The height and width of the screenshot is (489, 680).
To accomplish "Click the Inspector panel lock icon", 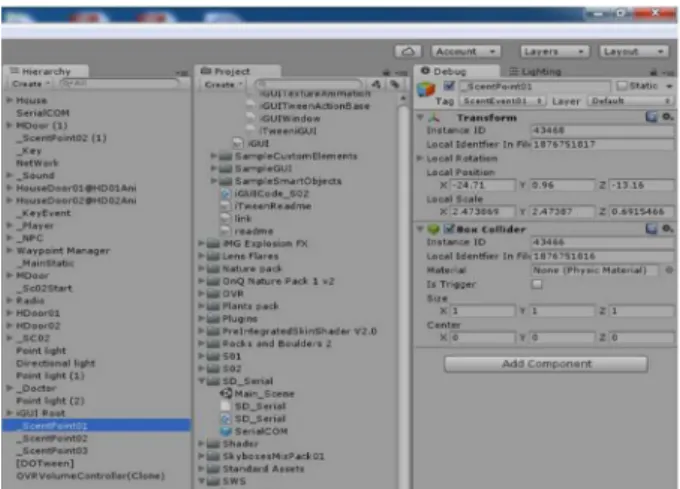I will 654,72.
